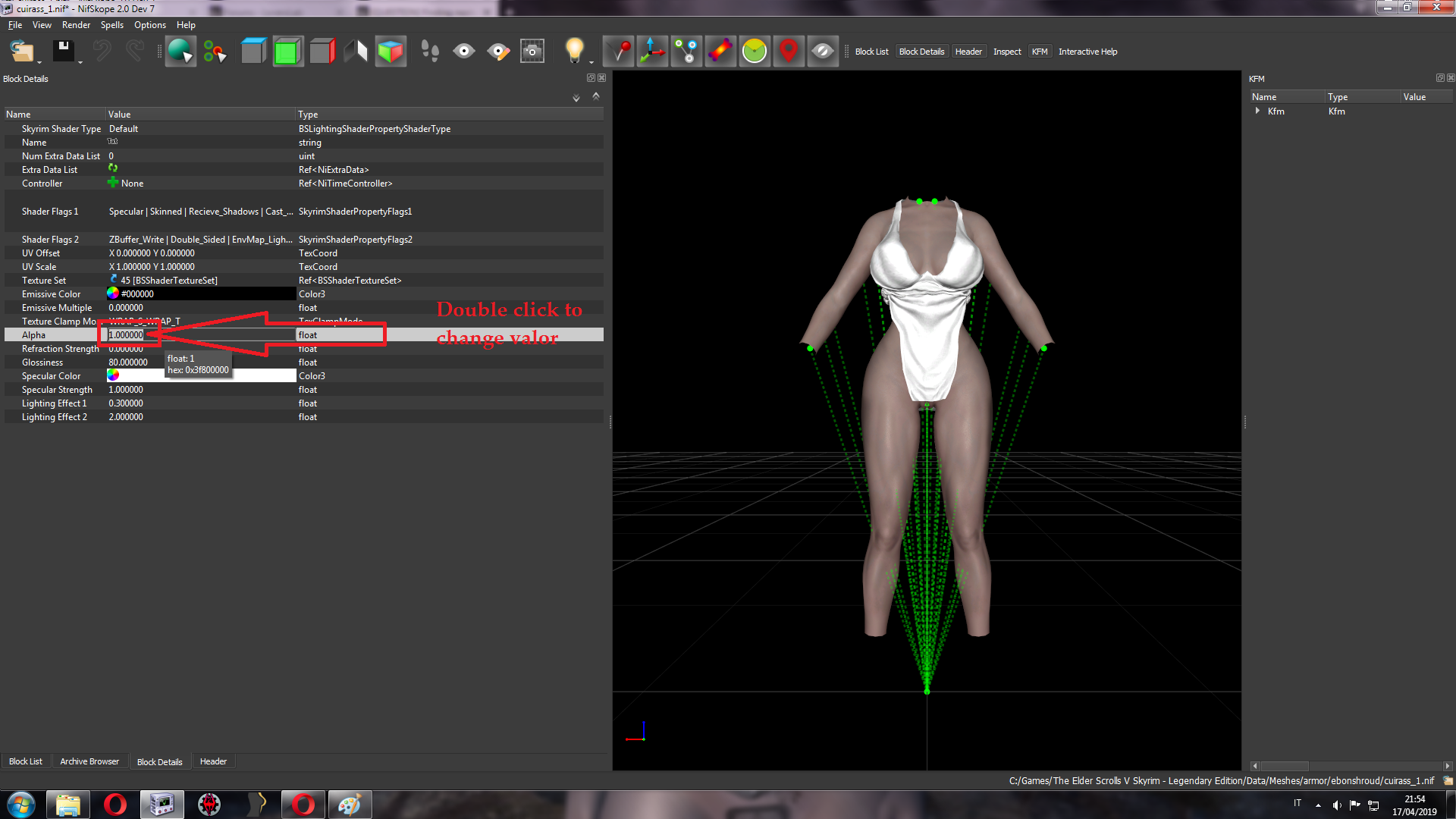Open the Load file dropdown arrow
The width and height of the screenshot is (1456, 819).
[39, 63]
